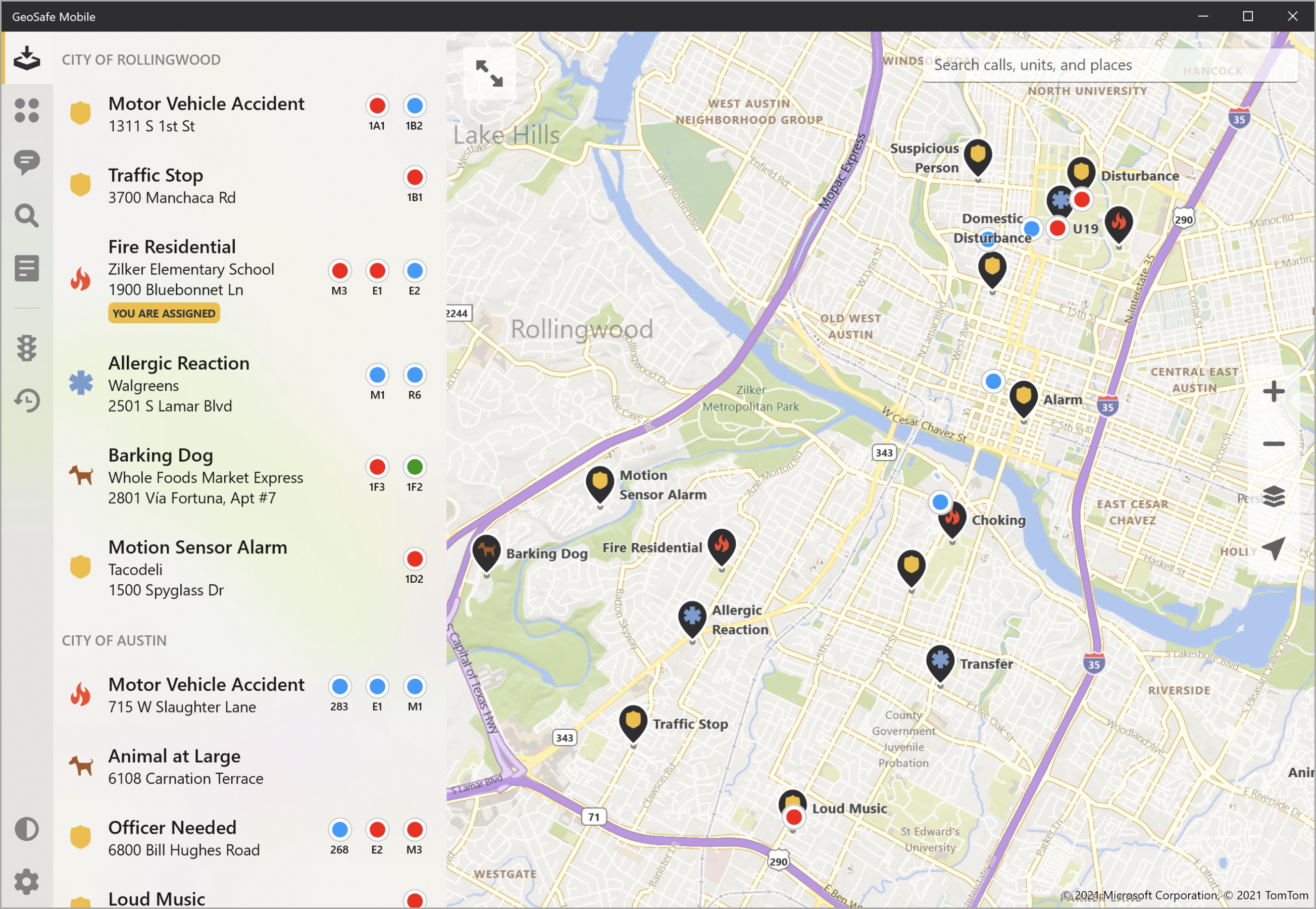The height and width of the screenshot is (909, 1316).
Task: Open the four-dot units dashboard icon
Action: click(x=27, y=111)
